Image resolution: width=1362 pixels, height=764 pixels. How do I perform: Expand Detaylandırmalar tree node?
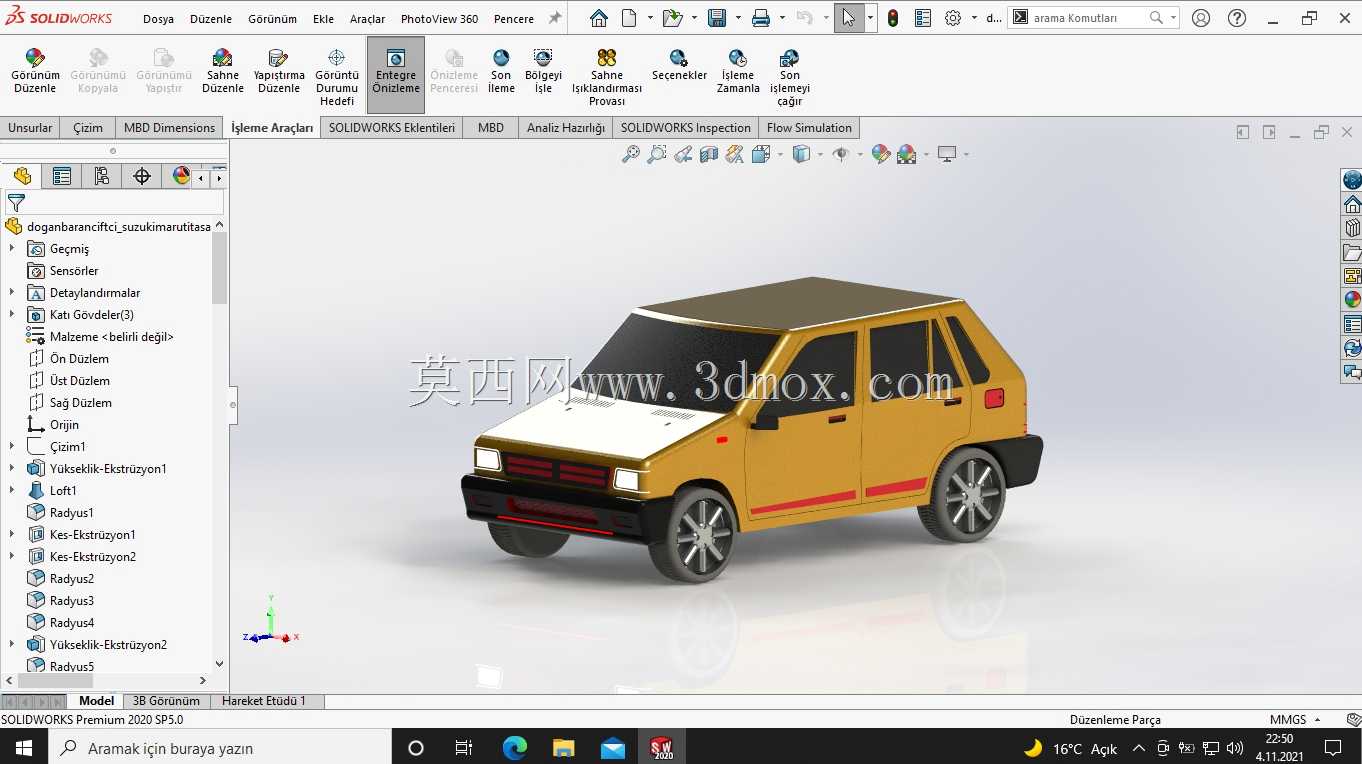(12, 293)
